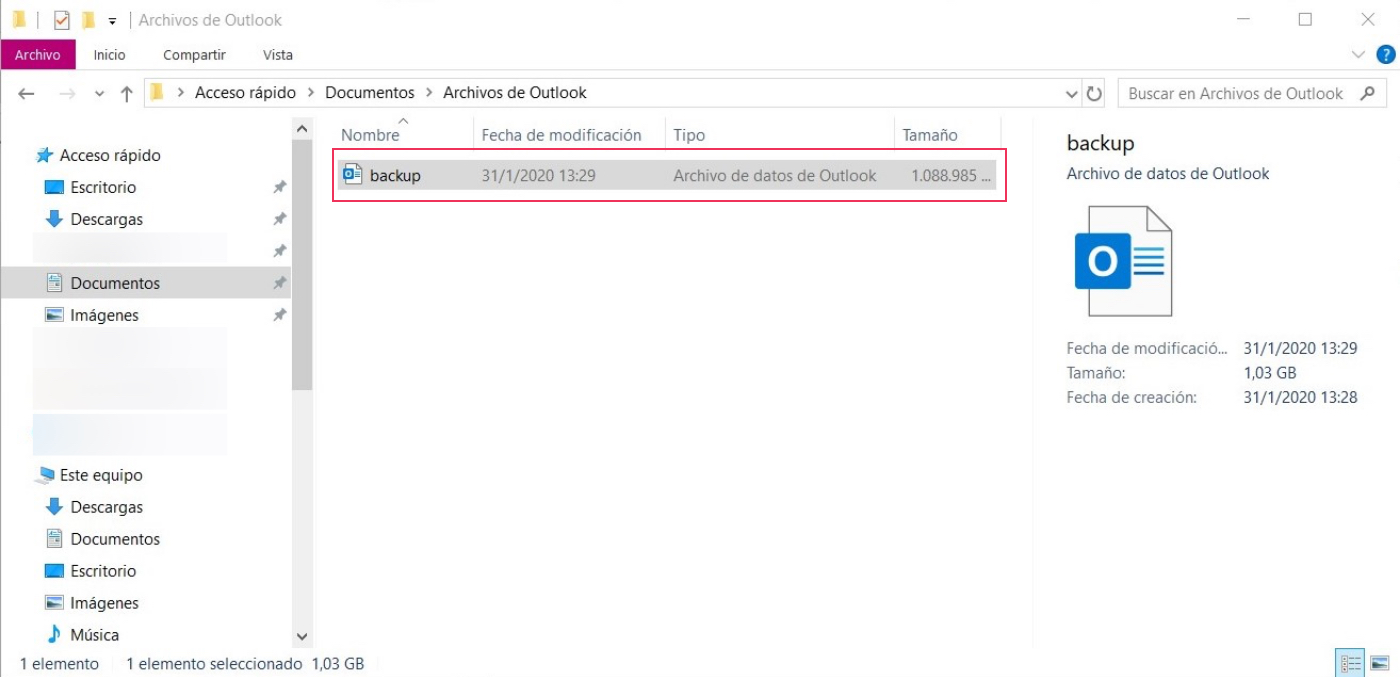This screenshot has width=1400, height=677.
Task: Open Descargas under Este equipo
Action: pyautogui.click(x=107, y=507)
